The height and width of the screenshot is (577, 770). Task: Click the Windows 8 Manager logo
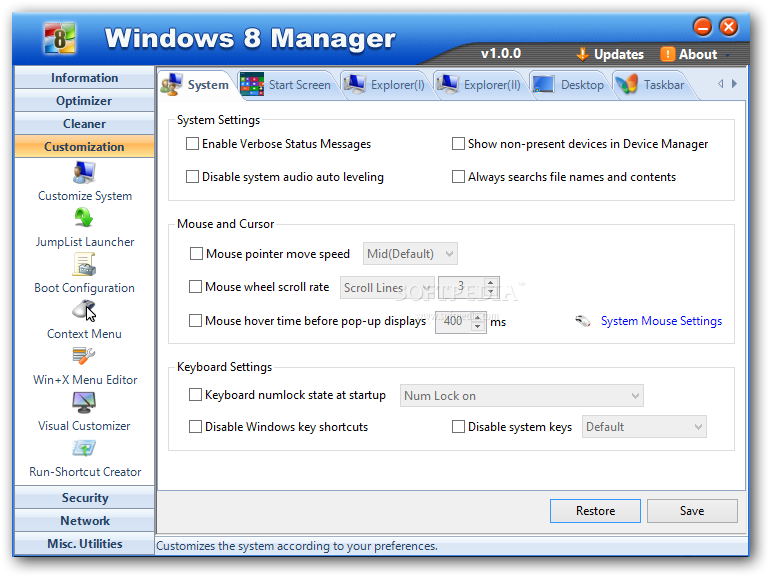(59, 38)
